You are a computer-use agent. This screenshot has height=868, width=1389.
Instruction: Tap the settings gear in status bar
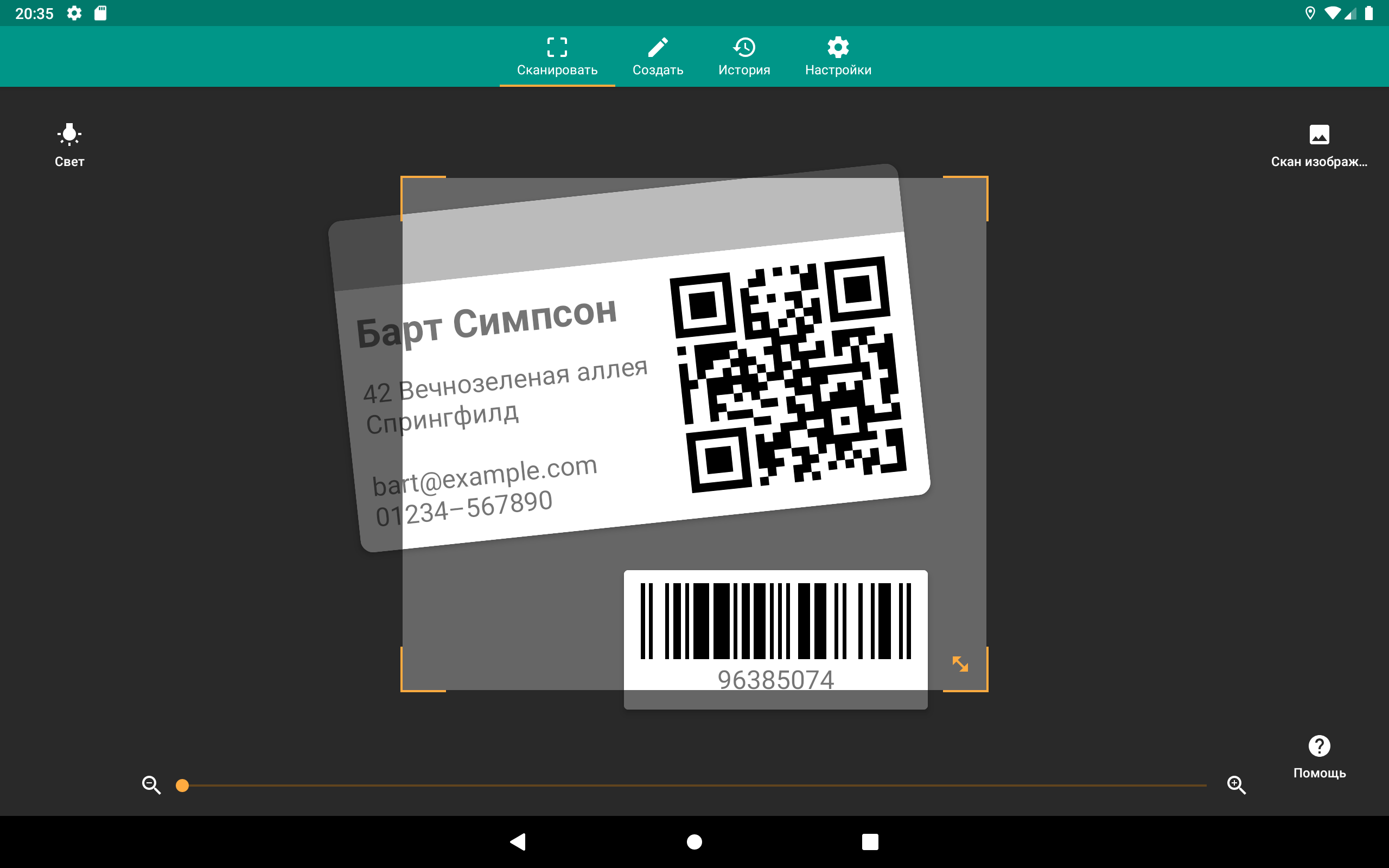[x=74, y=13]
